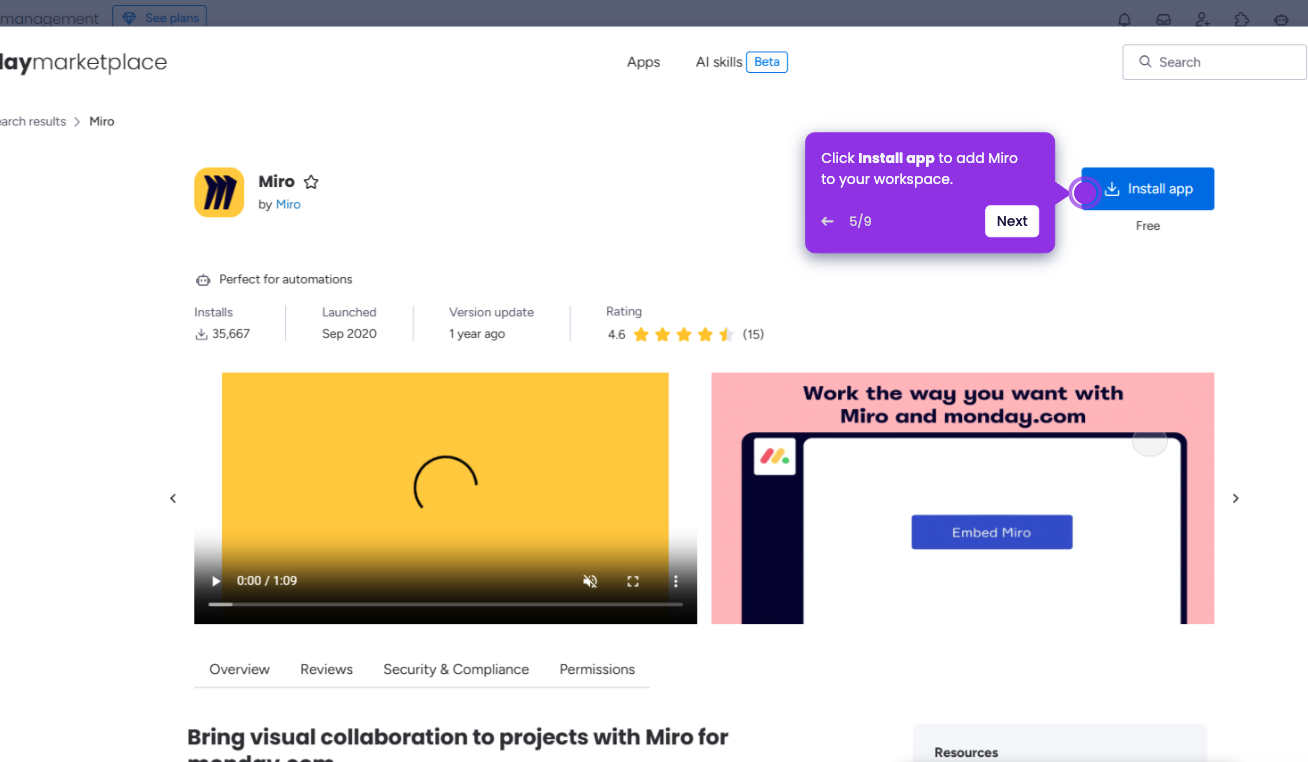This screenshot has width=1308, height=762.
Task: Click the 35,667 installs value
Action: (x=231, y=334)
